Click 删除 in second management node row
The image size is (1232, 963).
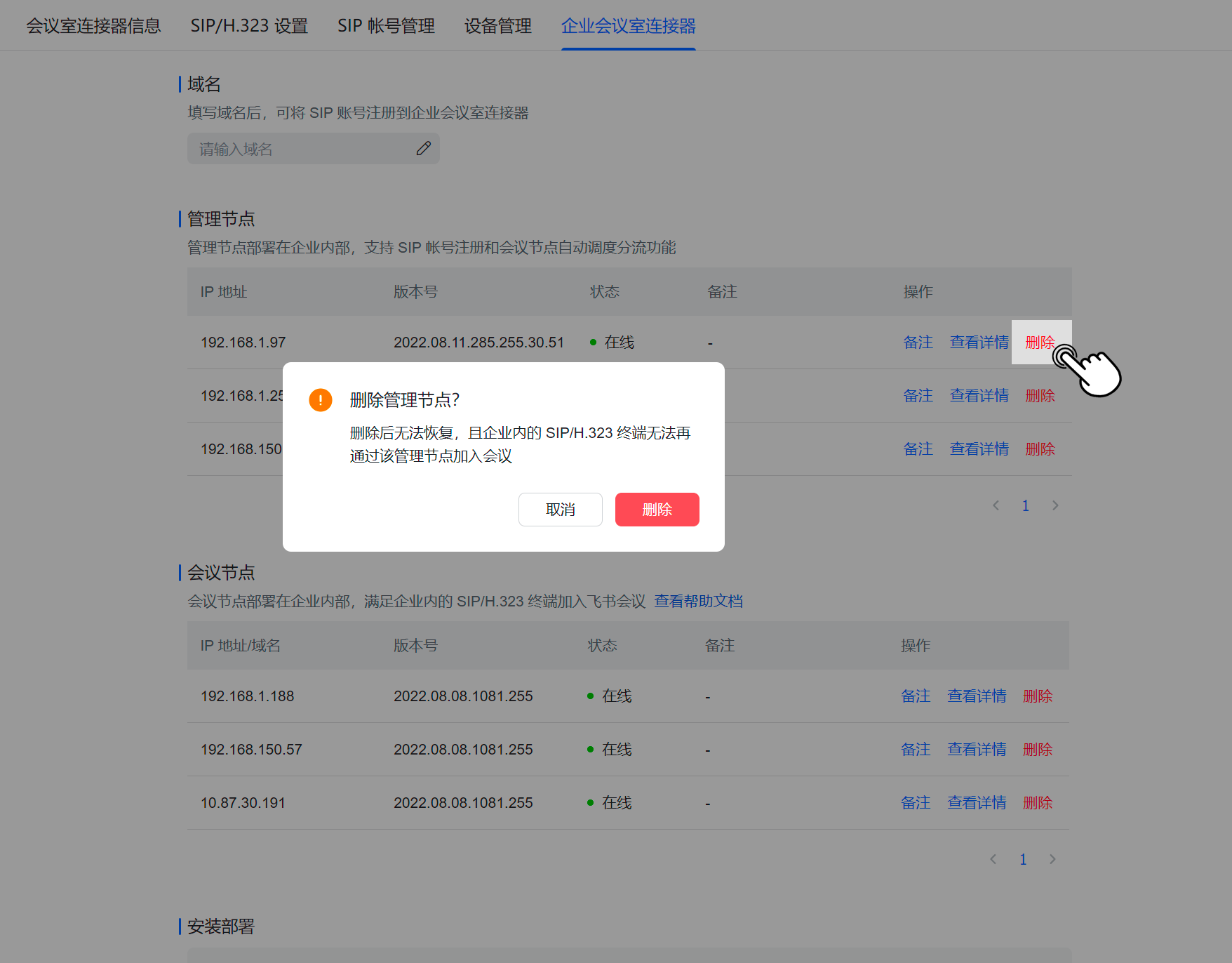(x=1040, y=396)
